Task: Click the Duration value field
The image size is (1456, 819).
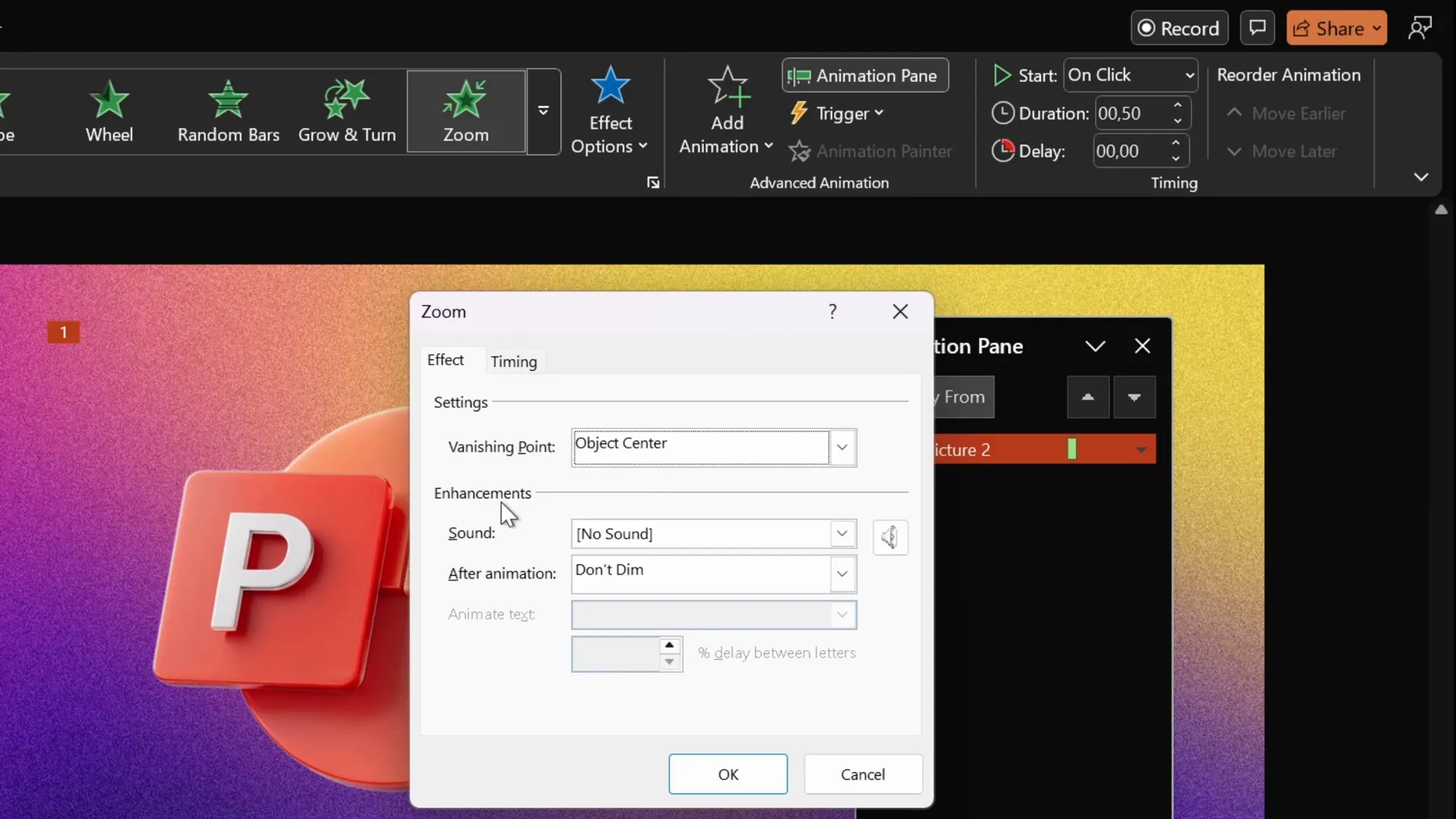Action: [x=1130, y=113]
